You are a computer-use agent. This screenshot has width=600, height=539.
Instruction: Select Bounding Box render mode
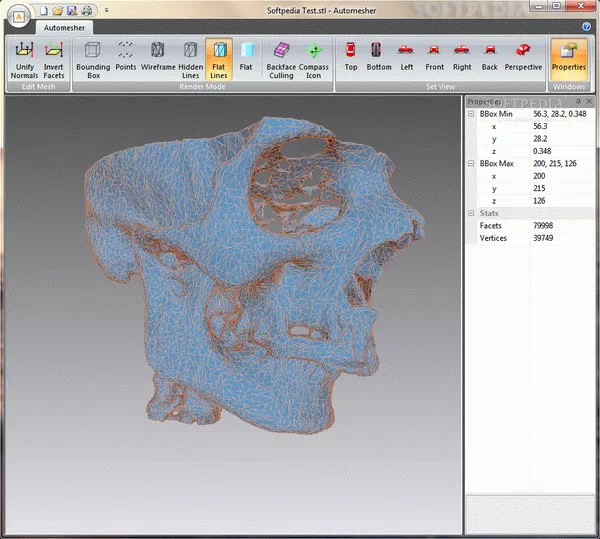pyautogui.click(x=93, y=58)
